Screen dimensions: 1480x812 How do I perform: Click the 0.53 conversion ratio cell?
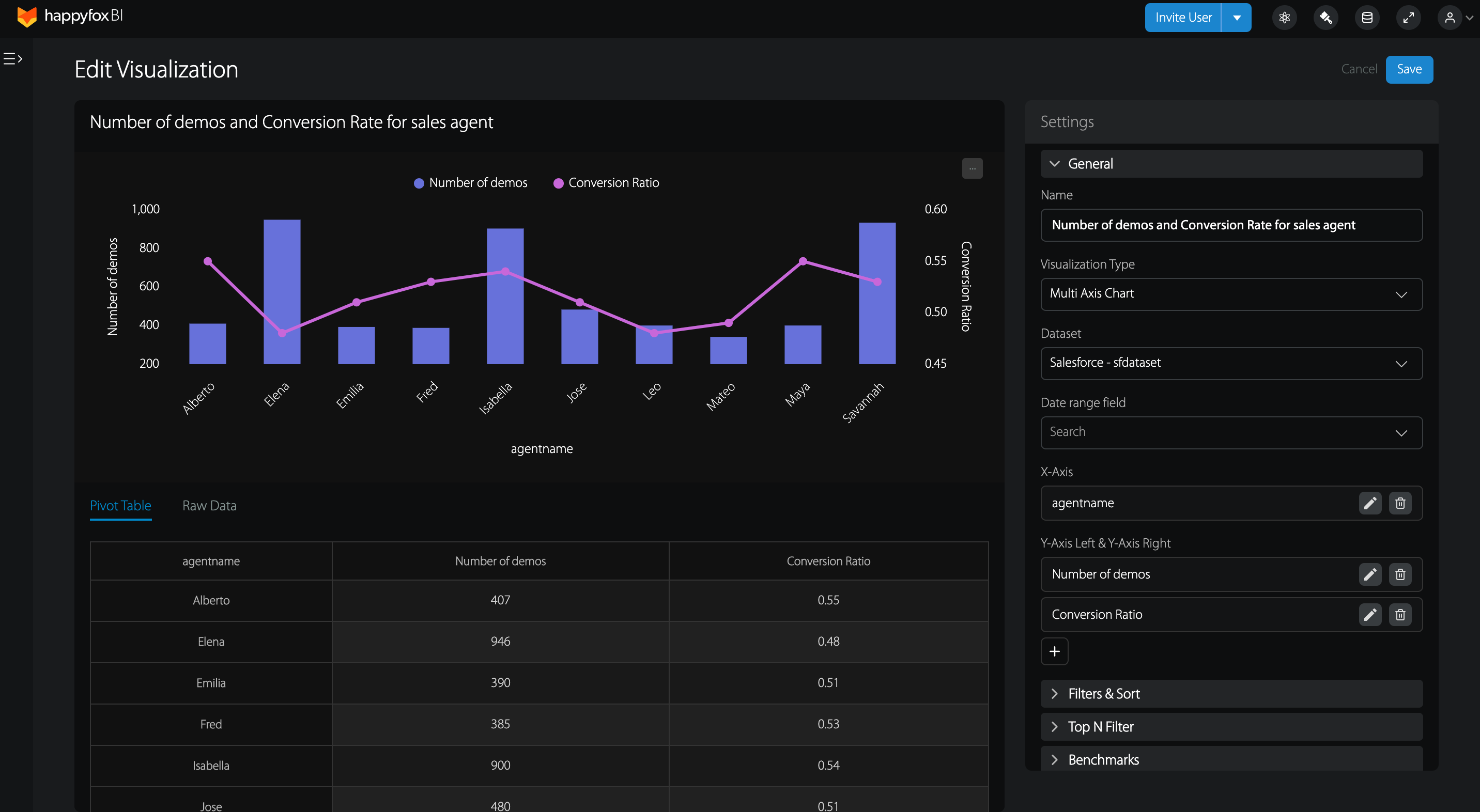pyautogui.click(x=828, y=724)
